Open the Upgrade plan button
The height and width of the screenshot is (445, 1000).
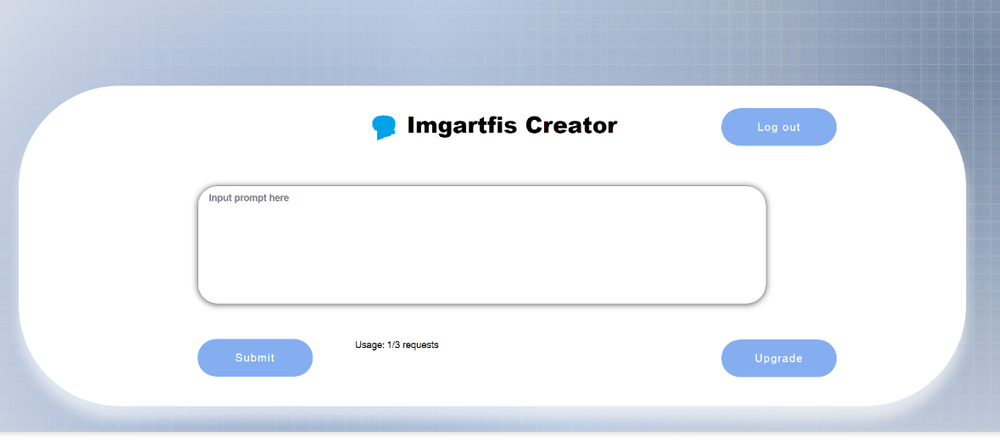click(x=779, y=358)
